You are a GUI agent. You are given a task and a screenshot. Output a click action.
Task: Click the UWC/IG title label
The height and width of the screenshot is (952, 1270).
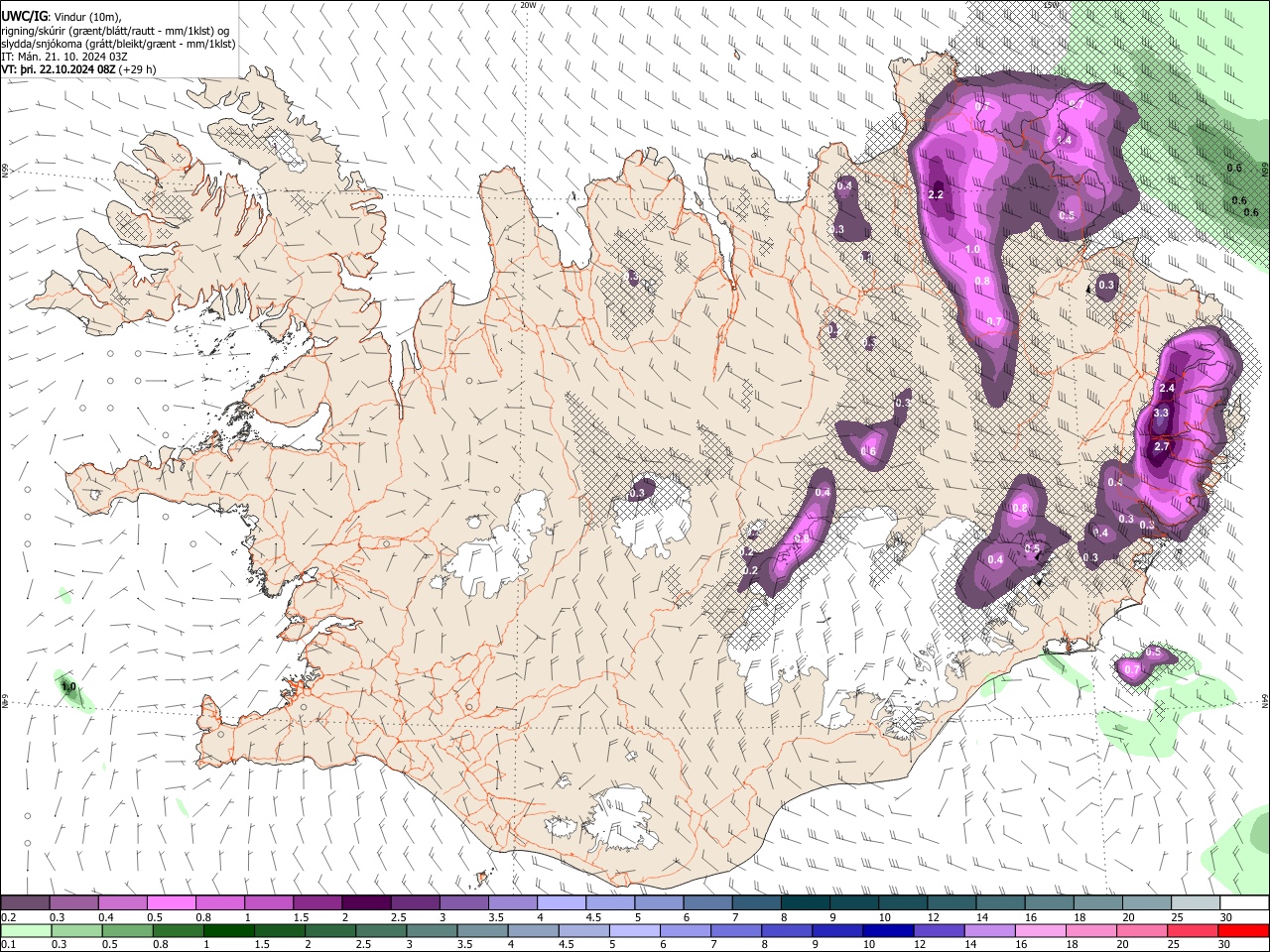point(24,17)
